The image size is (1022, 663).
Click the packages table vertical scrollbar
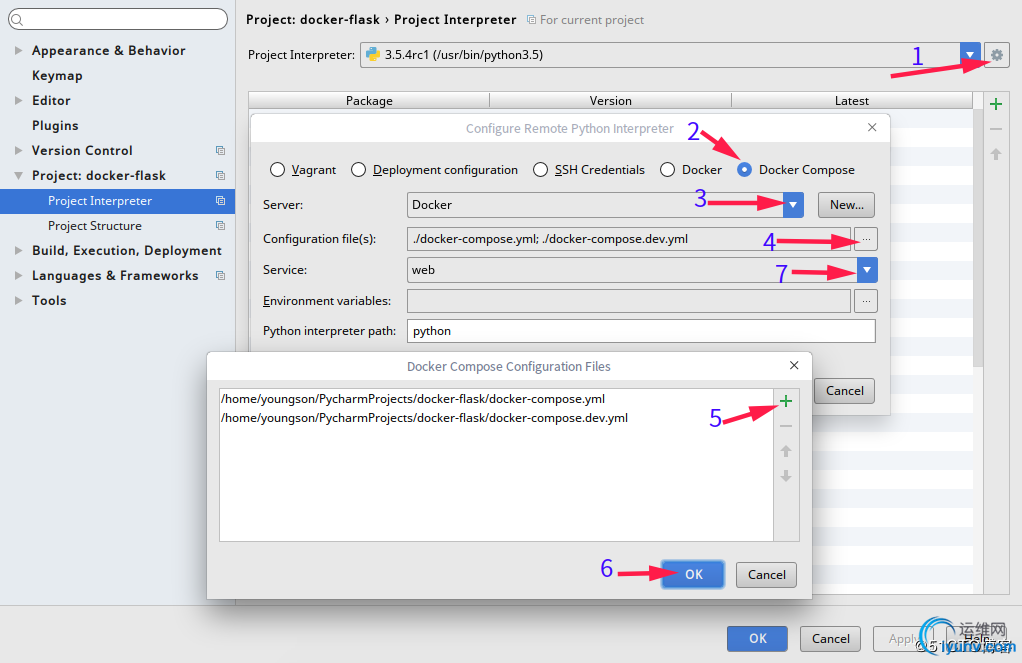[x=978, y=238]
